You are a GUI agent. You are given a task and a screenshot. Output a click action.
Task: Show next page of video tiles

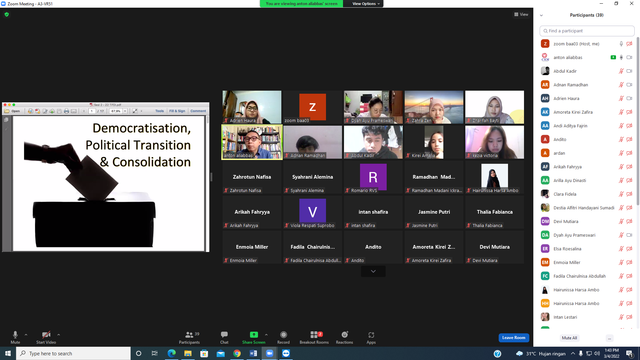373,271
